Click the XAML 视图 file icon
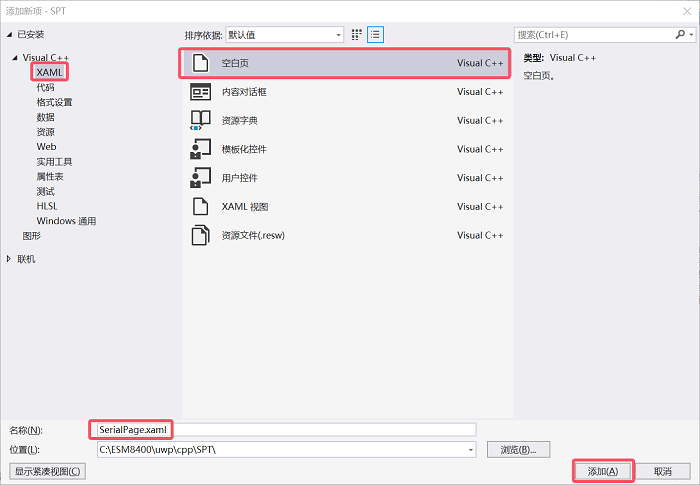 [x=200, y=206]
